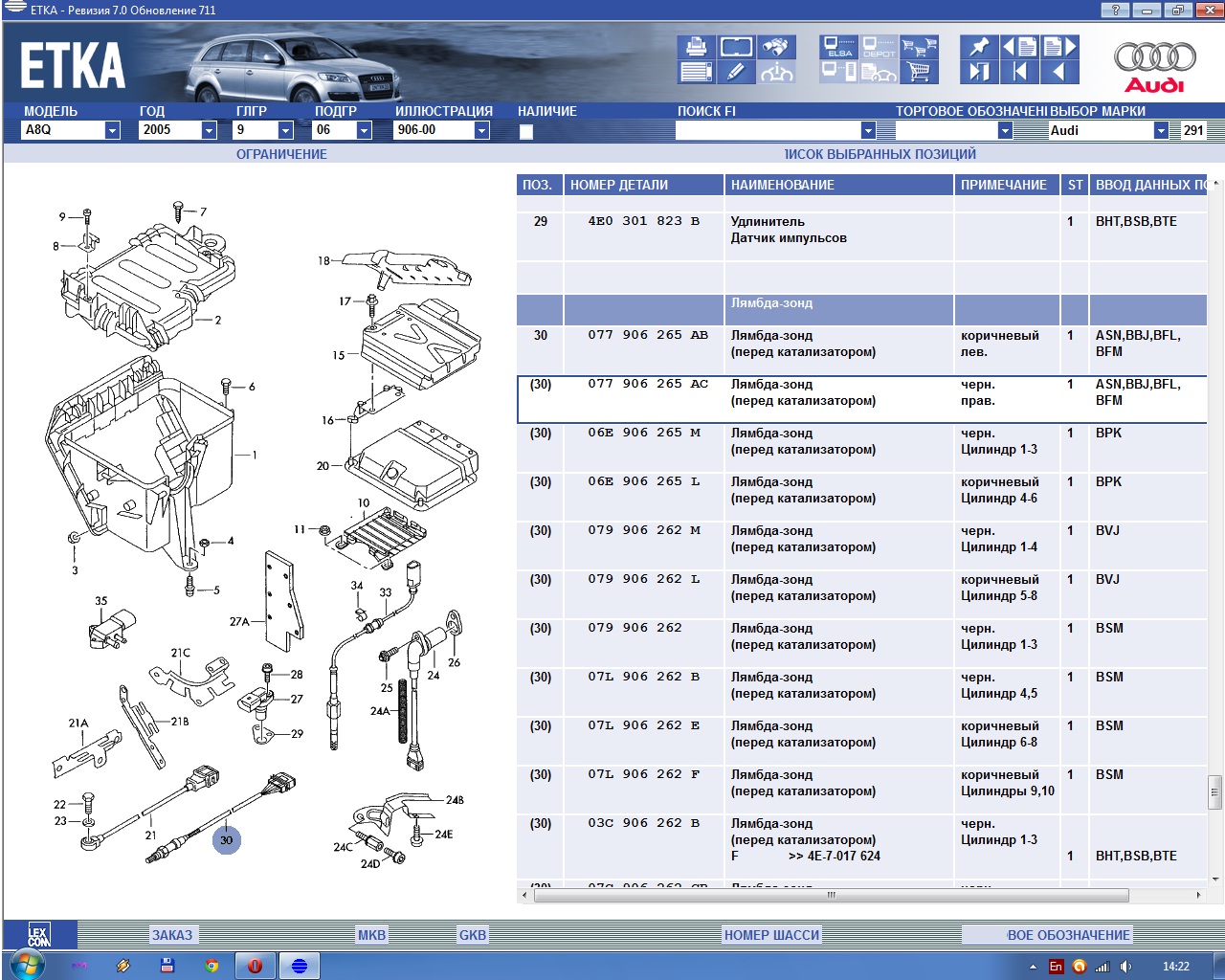This screenshot has width=1225, height=980.
Task: Open Windows Start button
Action: pyautogui.click(x=26, y=966)
